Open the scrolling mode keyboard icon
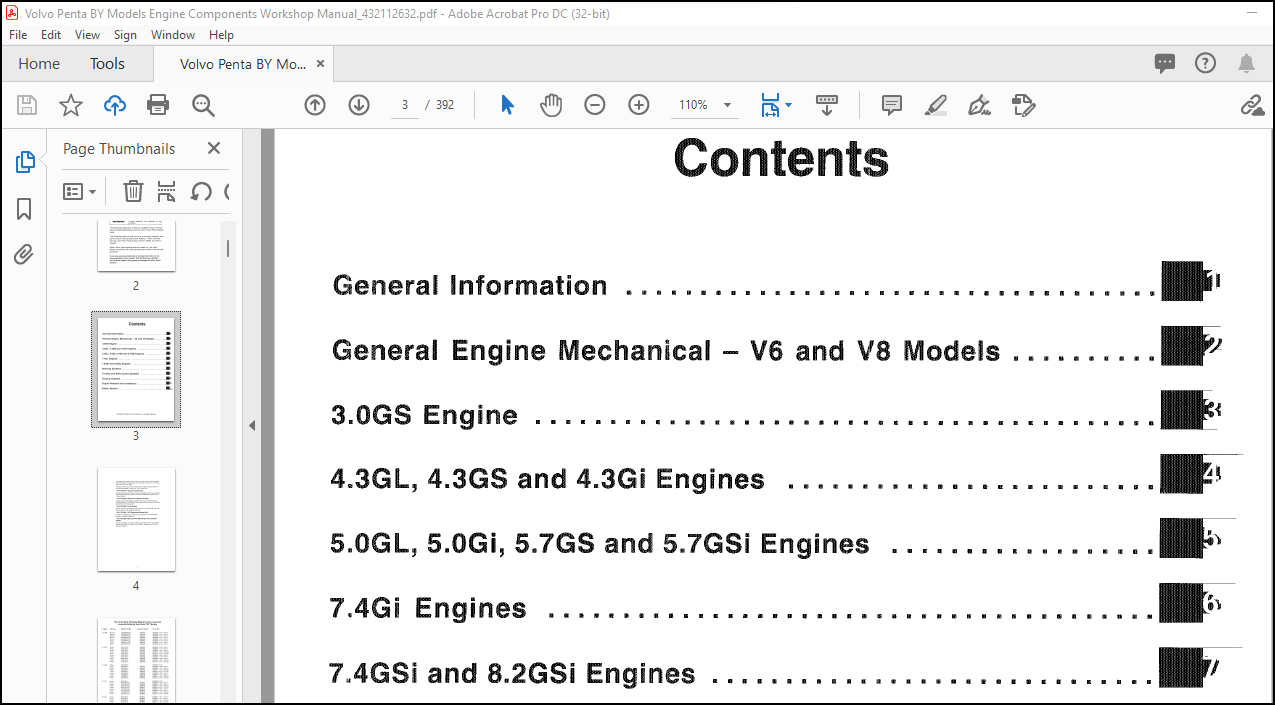This screenshot has width=1275, height=705. click(827, 105)
